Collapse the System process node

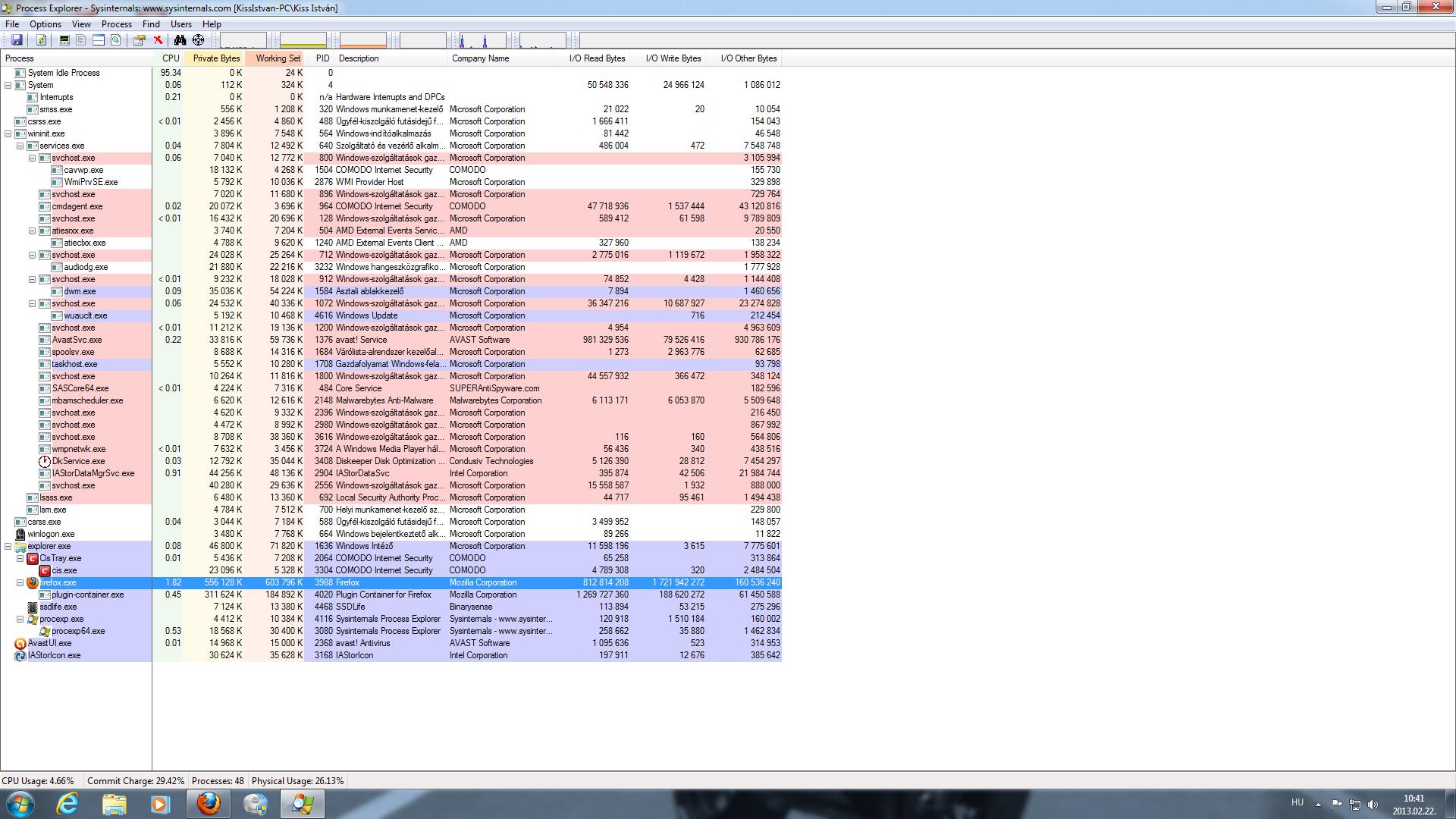pyautogui.click(x=8, y=85)
